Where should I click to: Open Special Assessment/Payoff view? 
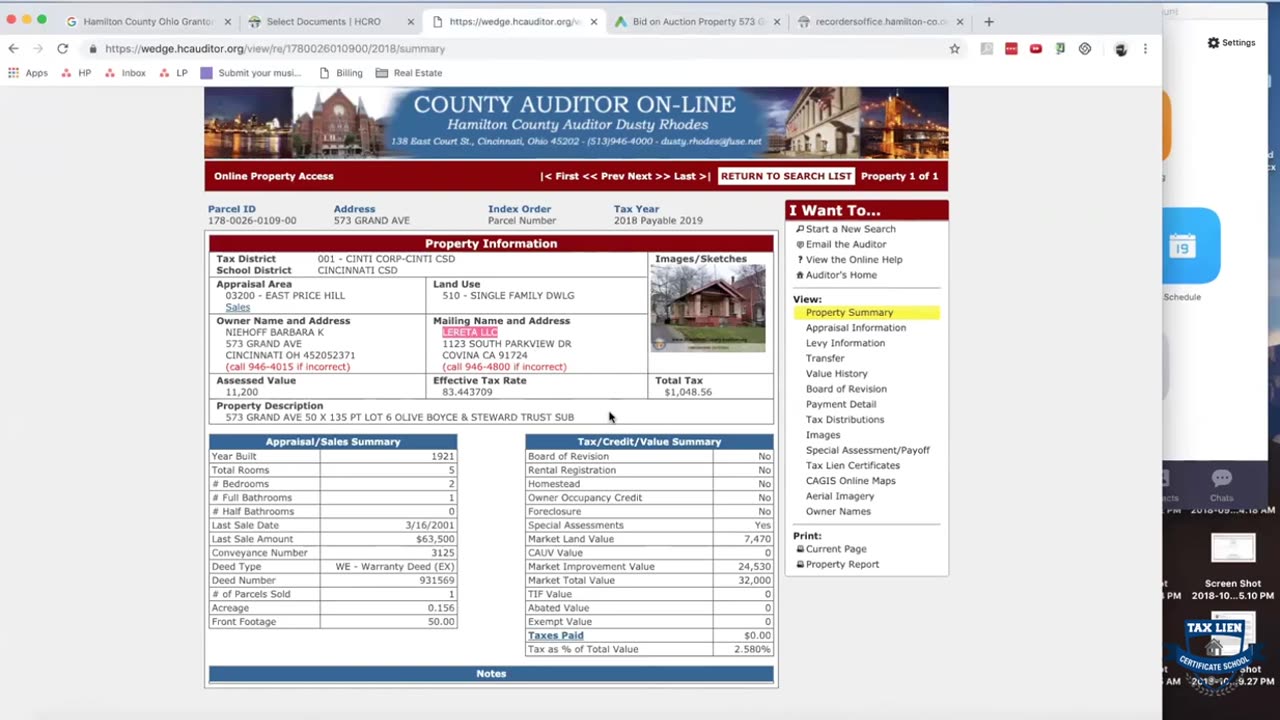pyautogui.click(x=868, y=450)
